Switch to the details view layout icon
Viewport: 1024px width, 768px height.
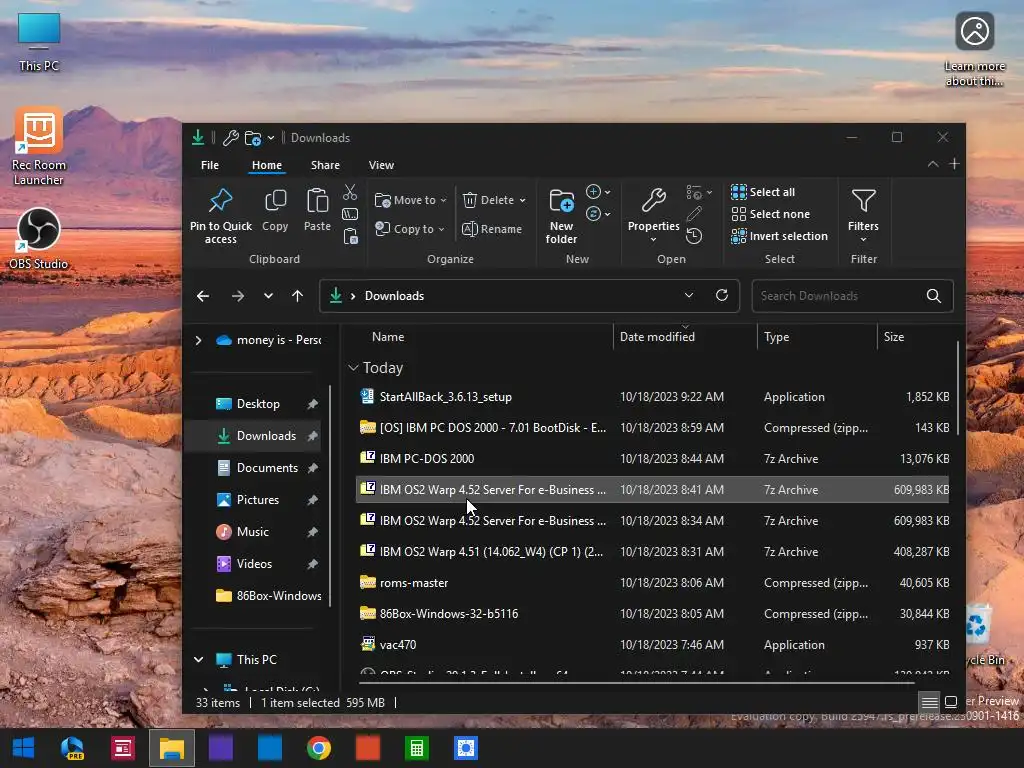coord(929,702)
